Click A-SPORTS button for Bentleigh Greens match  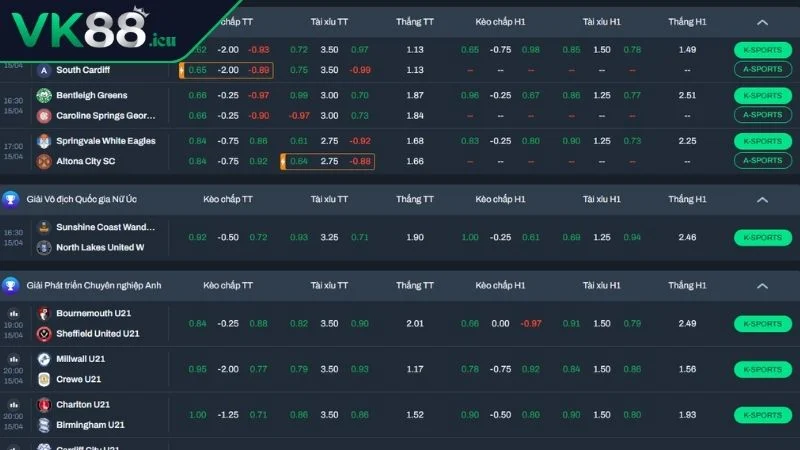point(763,115)
